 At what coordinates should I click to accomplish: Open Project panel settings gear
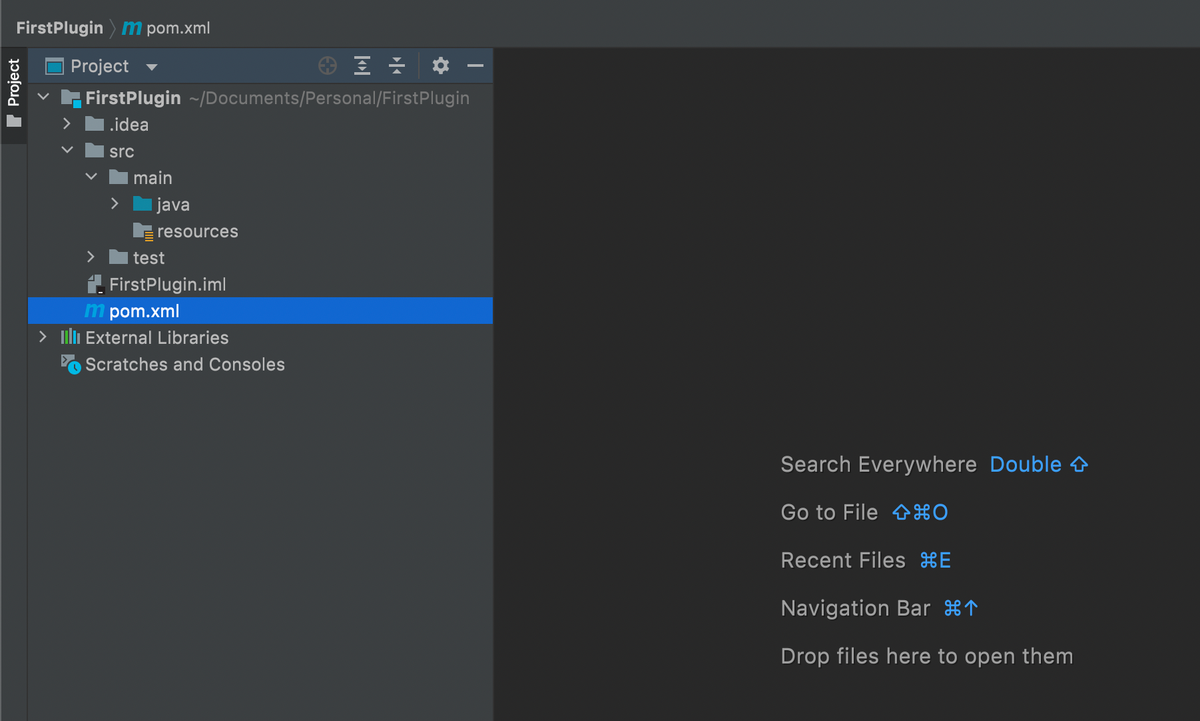click(441, 66)
